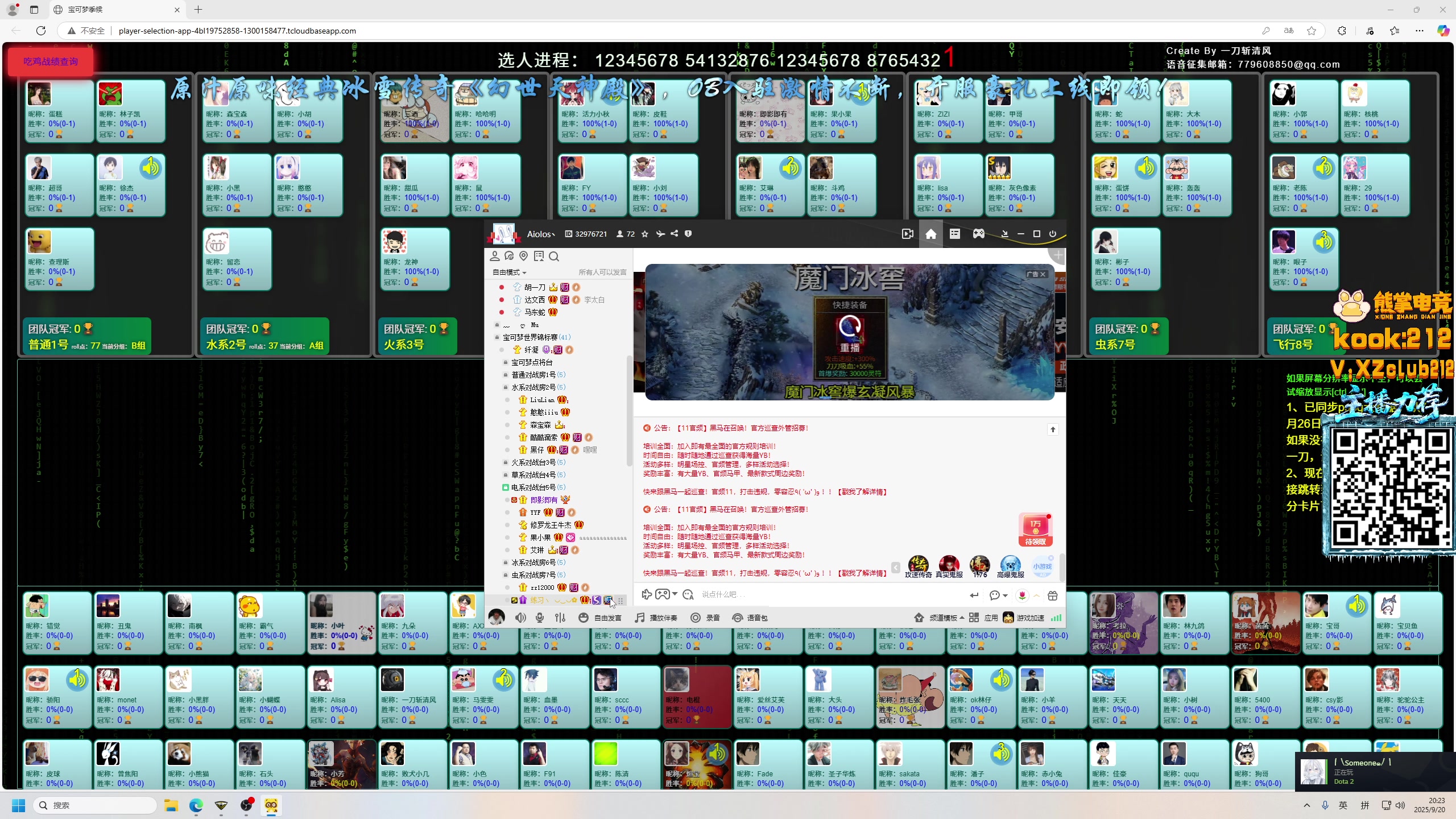This screenshot has width=1456, height=819.
Task: Share the channel via the share icon
Action: [674, 234]
